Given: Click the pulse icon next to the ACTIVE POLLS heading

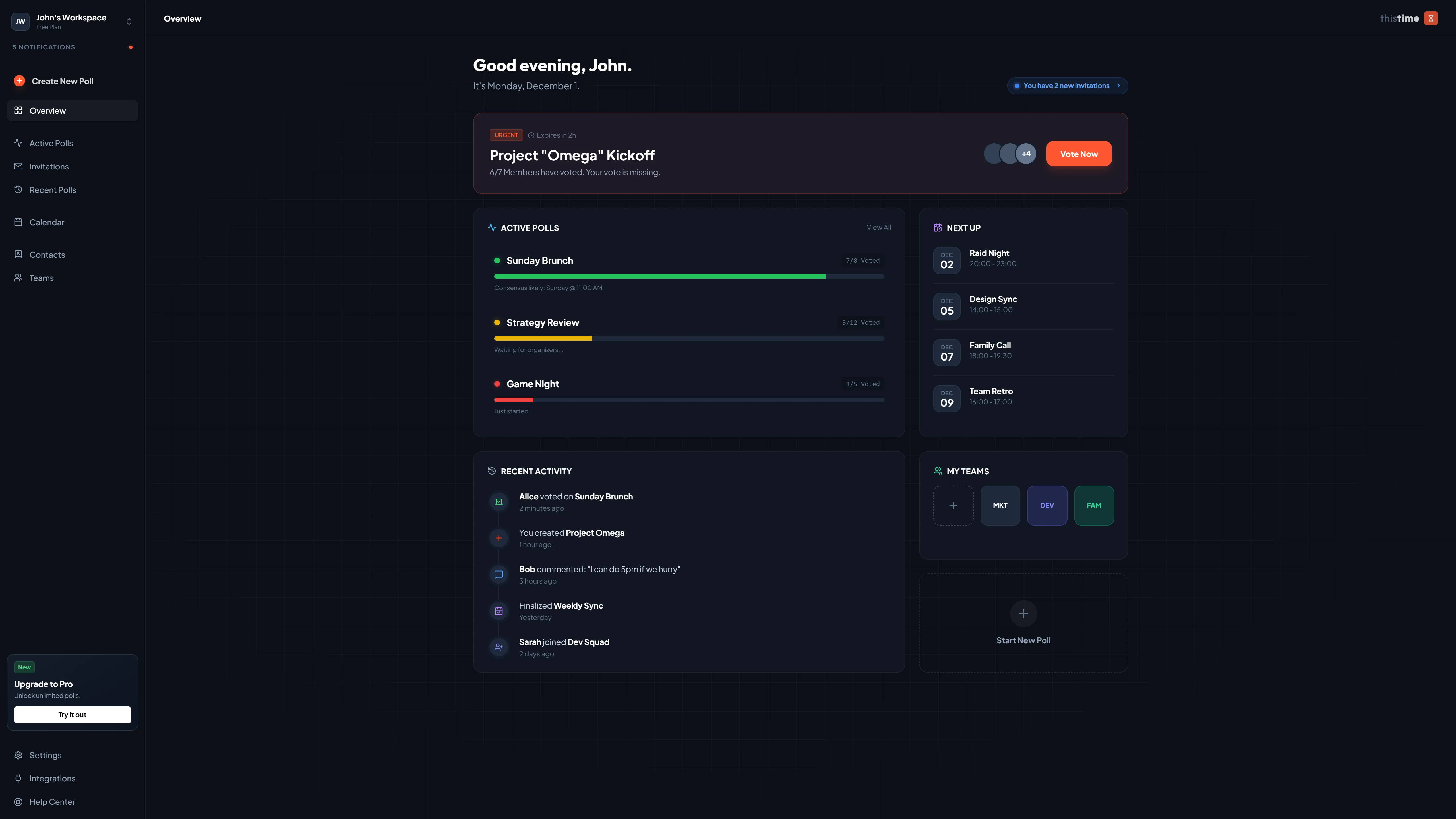Looking at the screenshot, I should (x=492, y=227).
